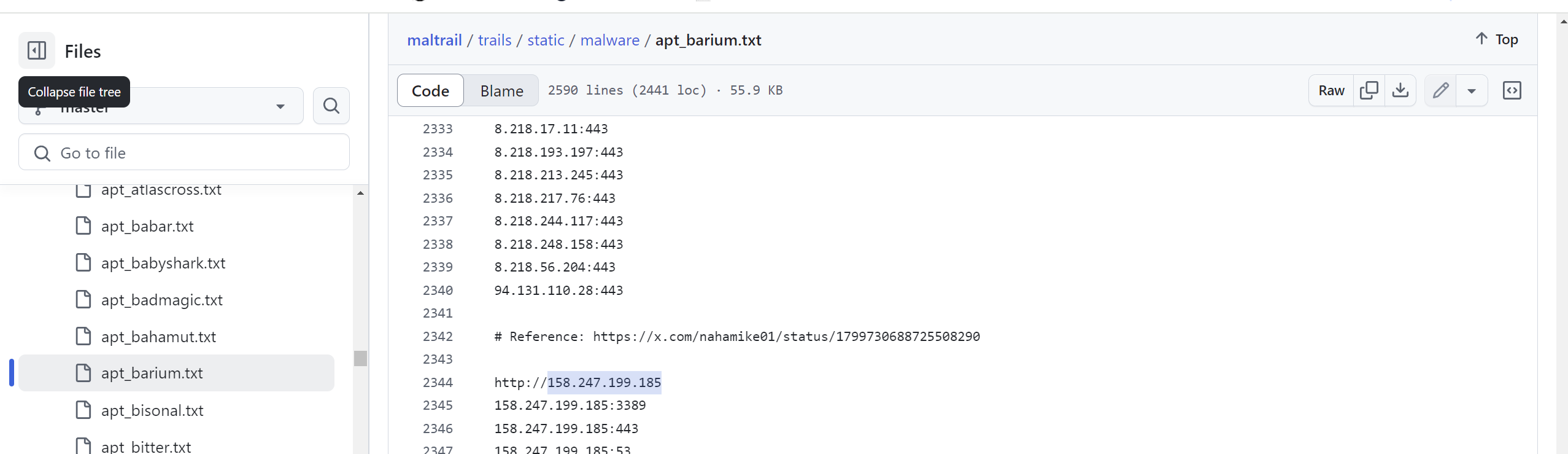Open the trails breadcrumb link
This screenshot has height=454, width=1568.
click(x=495, y=40)
